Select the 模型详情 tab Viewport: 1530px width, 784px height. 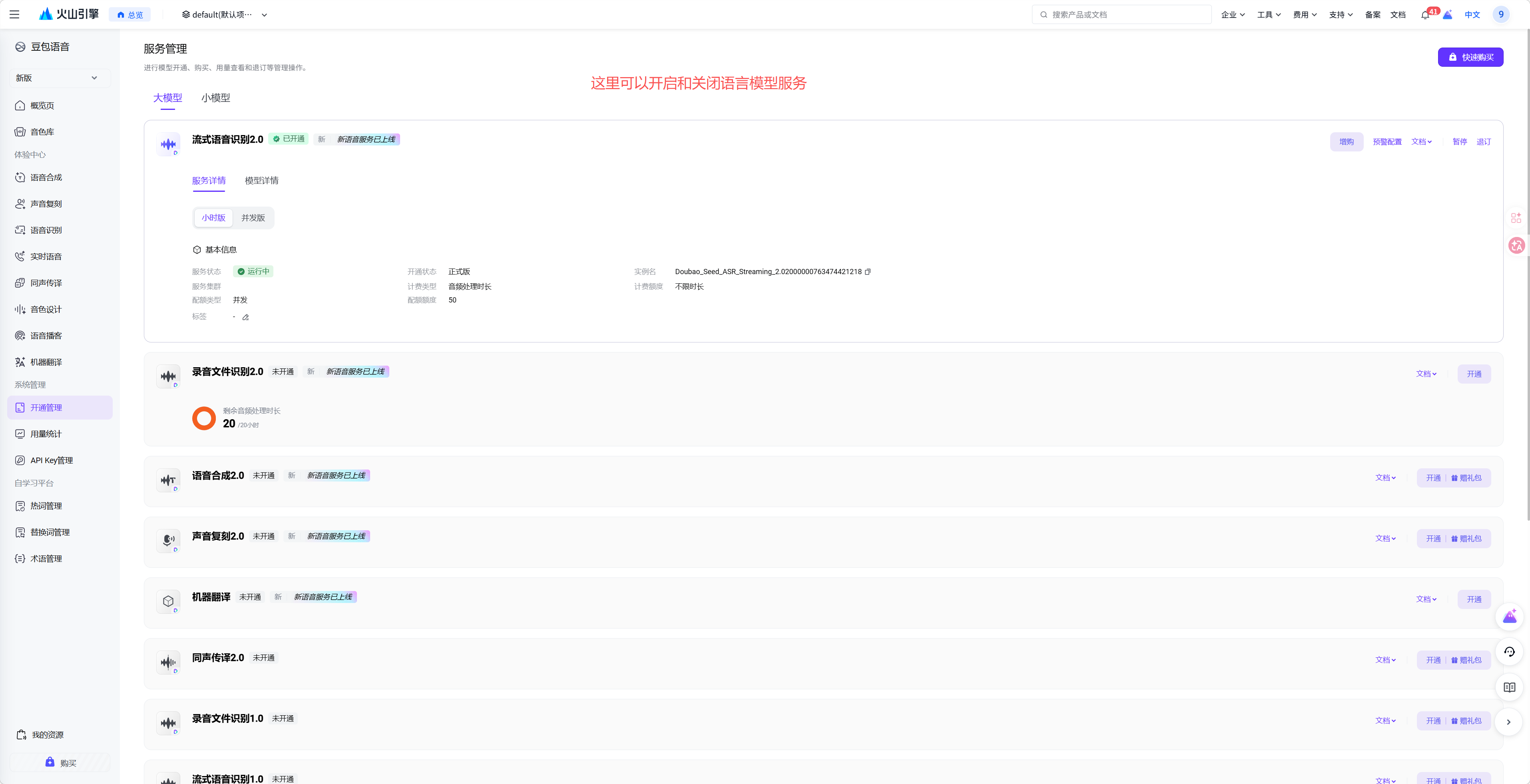click(x=261, y=181)
